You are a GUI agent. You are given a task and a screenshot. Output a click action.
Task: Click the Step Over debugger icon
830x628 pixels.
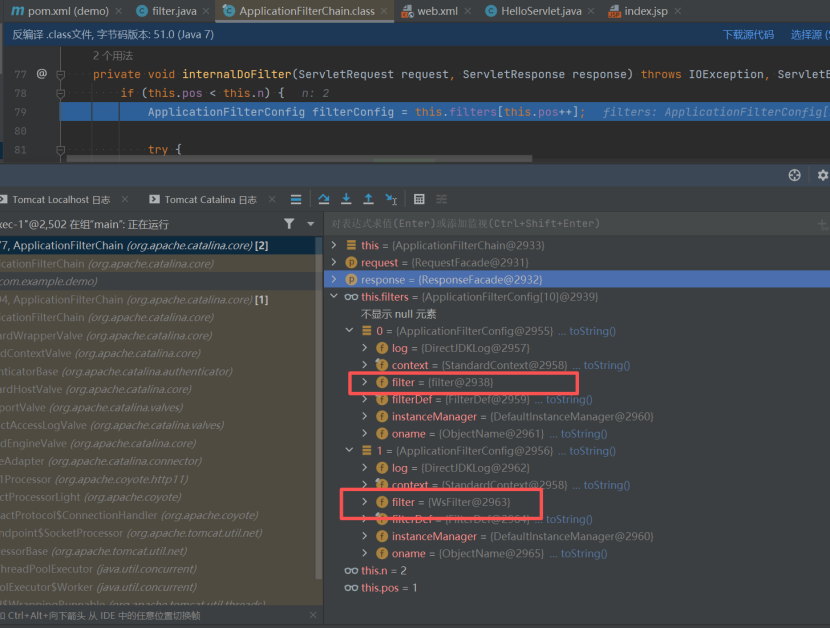click(x=324, y=199)
